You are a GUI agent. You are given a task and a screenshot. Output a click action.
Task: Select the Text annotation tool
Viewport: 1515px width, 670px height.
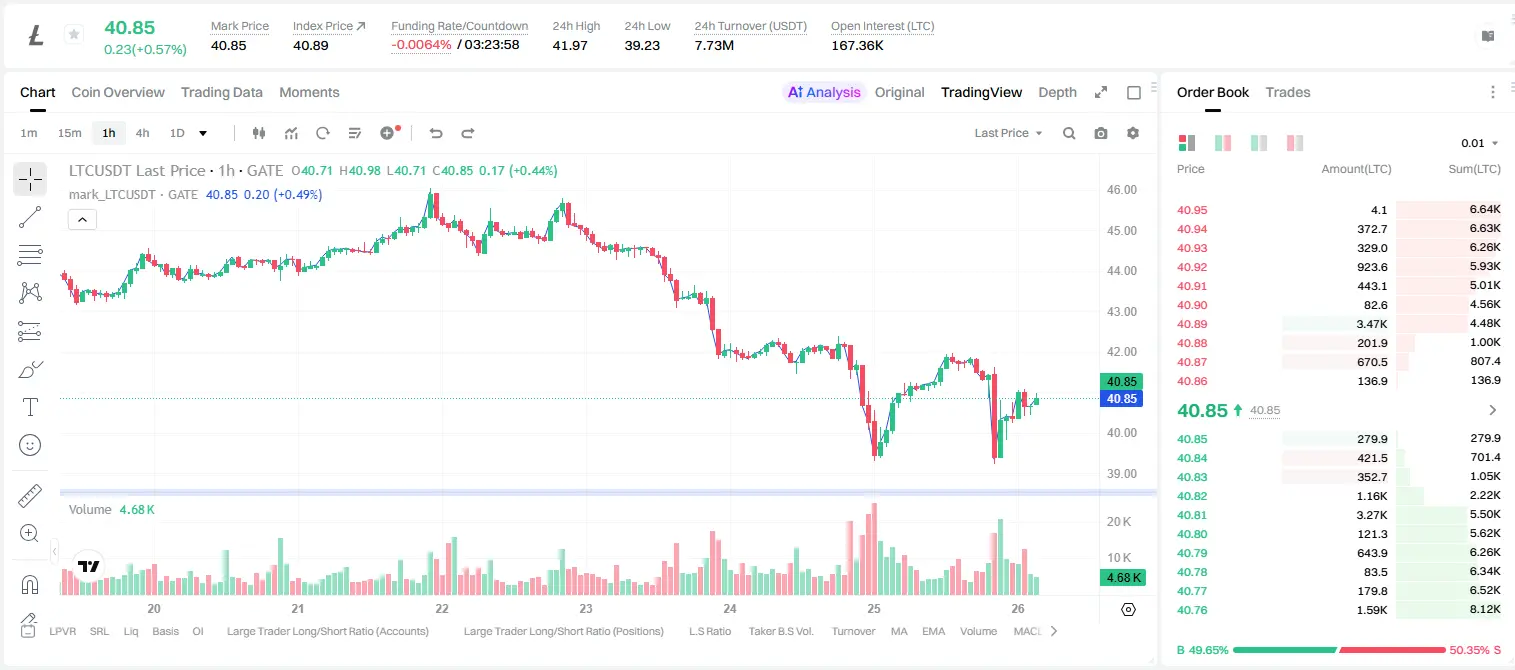pyautogui.click(x=30, y=407)
